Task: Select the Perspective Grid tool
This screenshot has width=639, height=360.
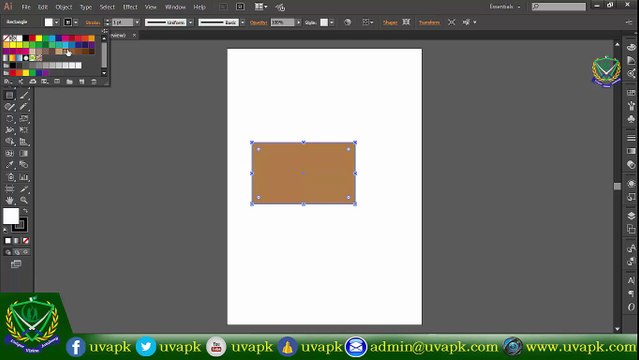Action: click(x=24, y=141)
